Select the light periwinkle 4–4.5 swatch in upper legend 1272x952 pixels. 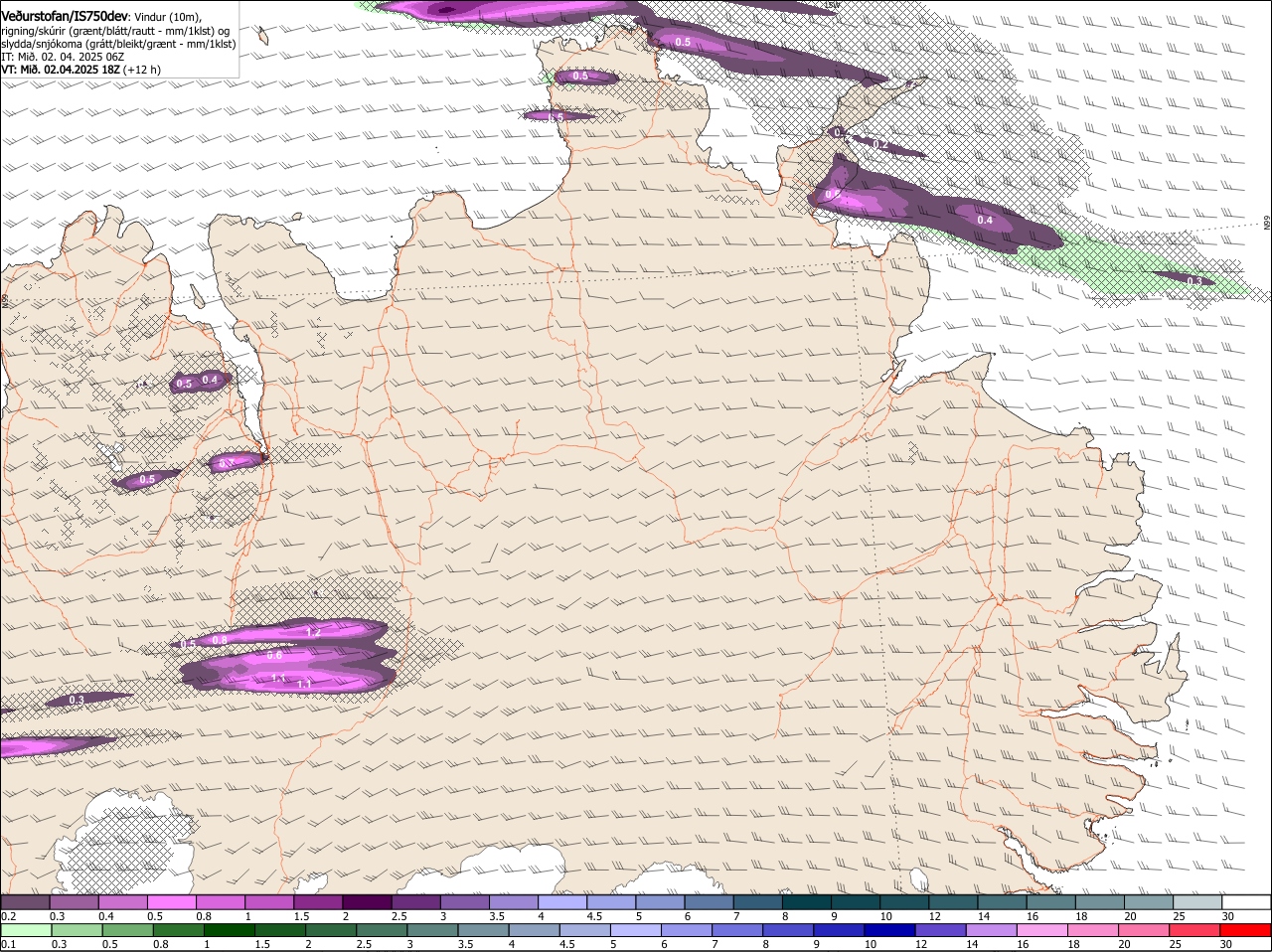pyautogui.click(x=560, y=901)
